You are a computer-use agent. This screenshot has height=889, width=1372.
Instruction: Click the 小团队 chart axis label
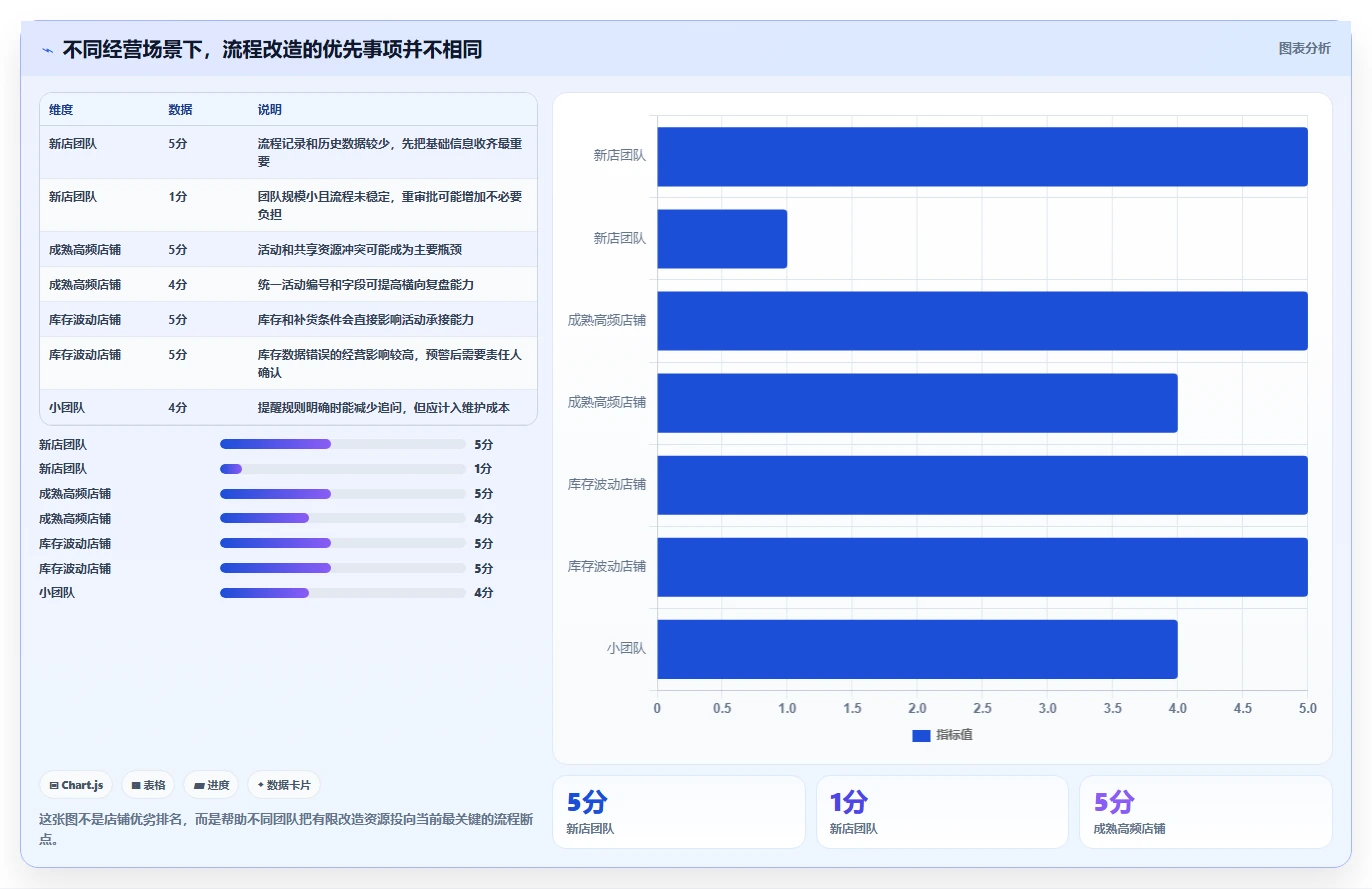click(x=626, y=648)
